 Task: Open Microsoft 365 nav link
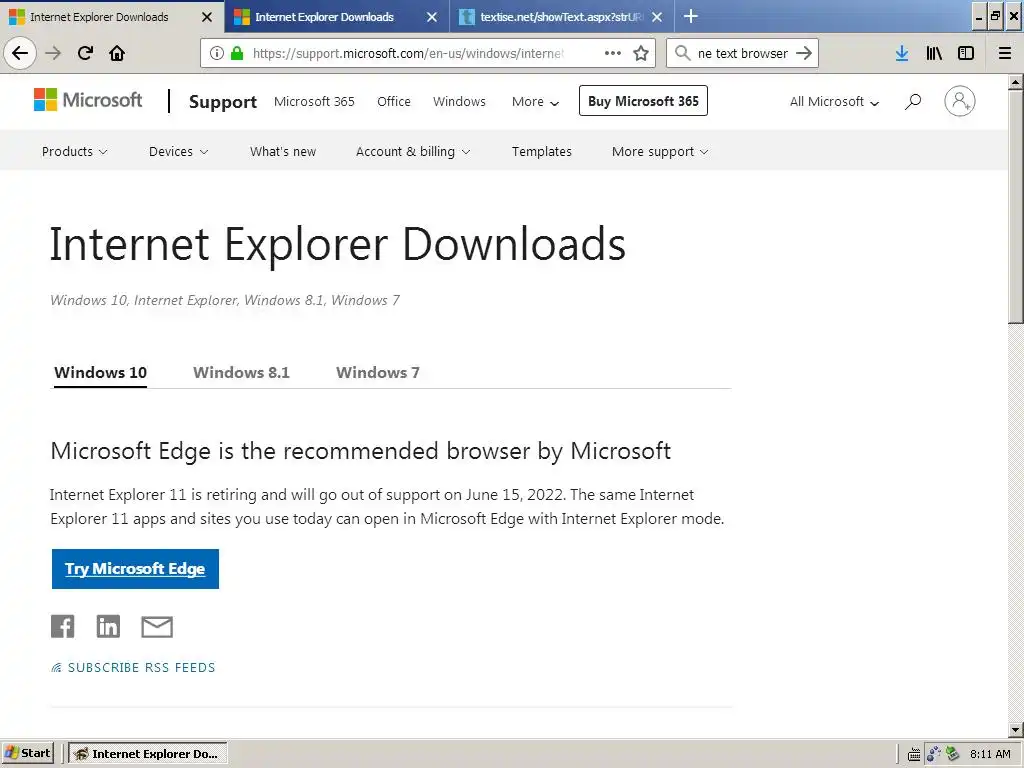coord(314,101)
